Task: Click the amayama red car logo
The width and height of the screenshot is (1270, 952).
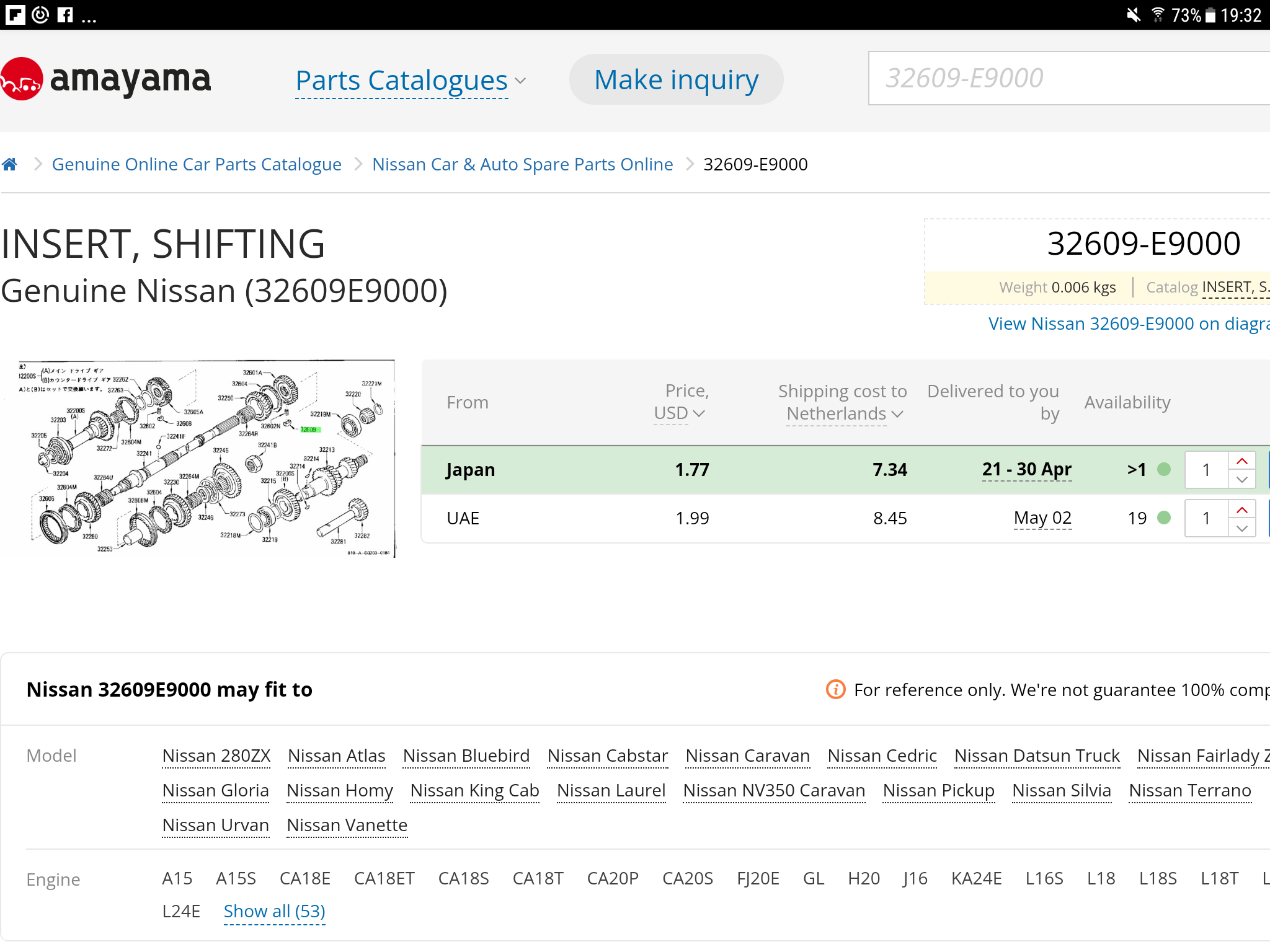Action: click(x=21, y=79)
